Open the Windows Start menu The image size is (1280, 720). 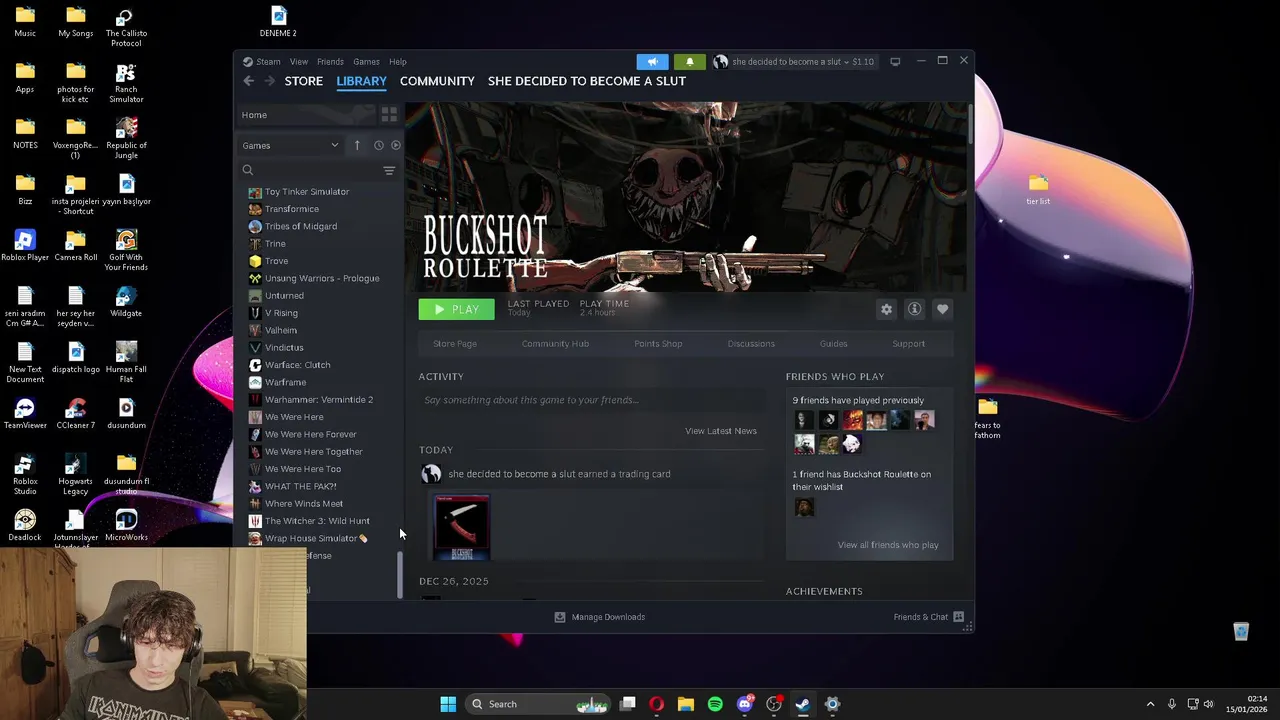coord(448,704)
